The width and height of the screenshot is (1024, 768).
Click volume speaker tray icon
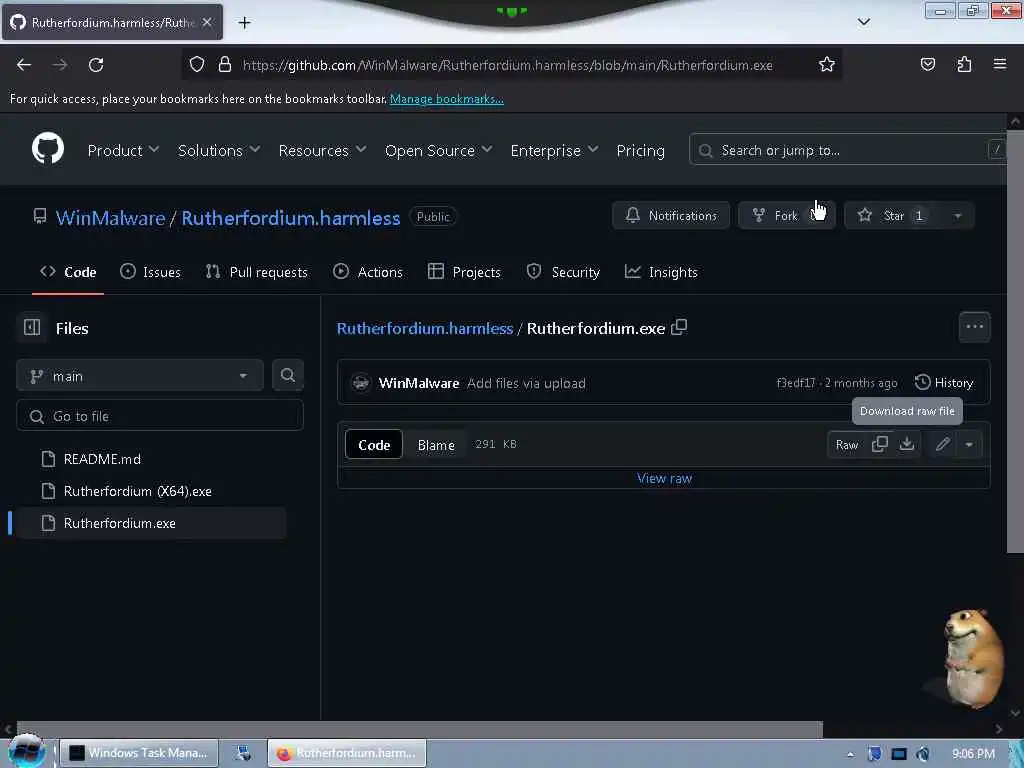(x=923, y=754)
